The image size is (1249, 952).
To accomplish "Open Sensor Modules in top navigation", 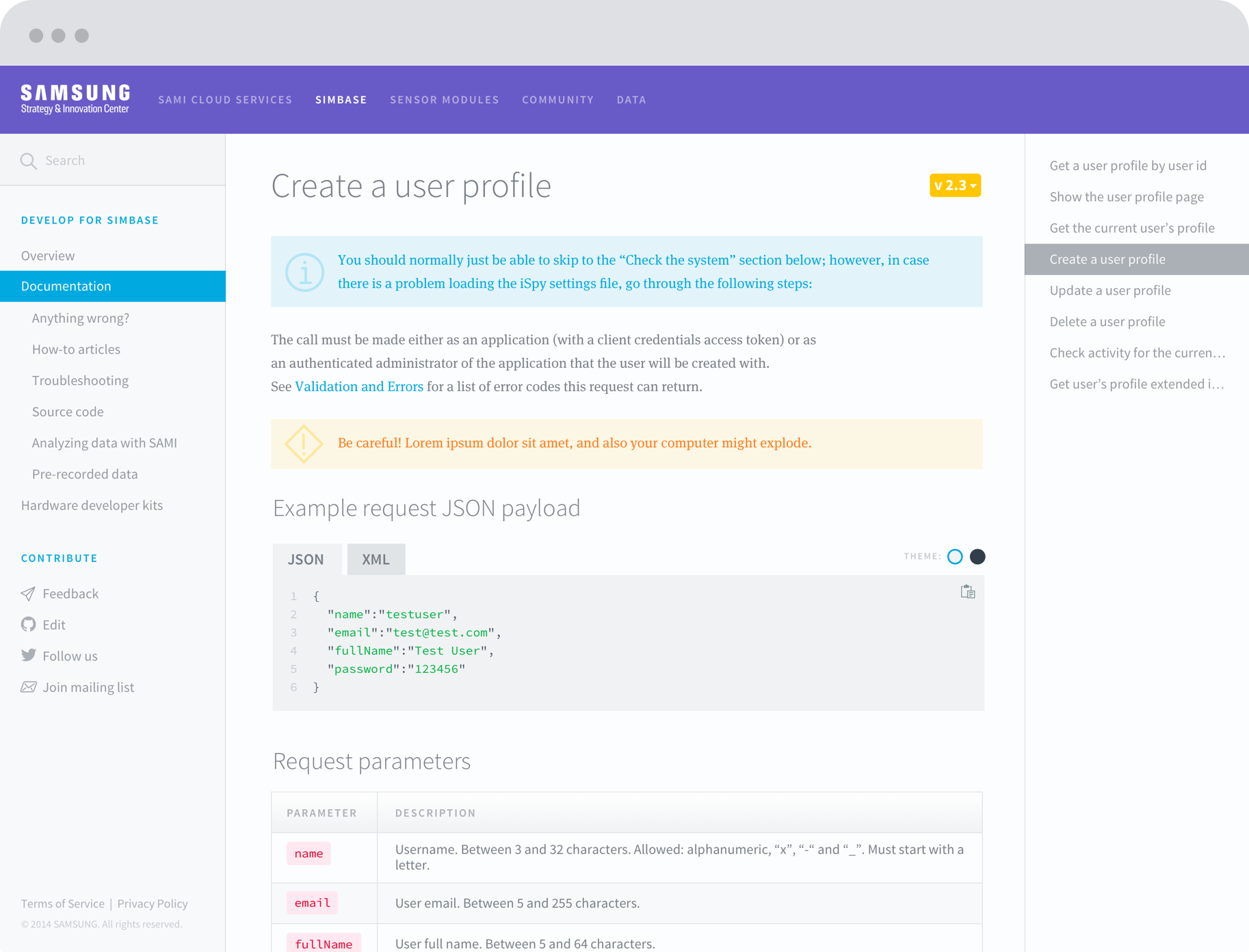I will (445, 100).
